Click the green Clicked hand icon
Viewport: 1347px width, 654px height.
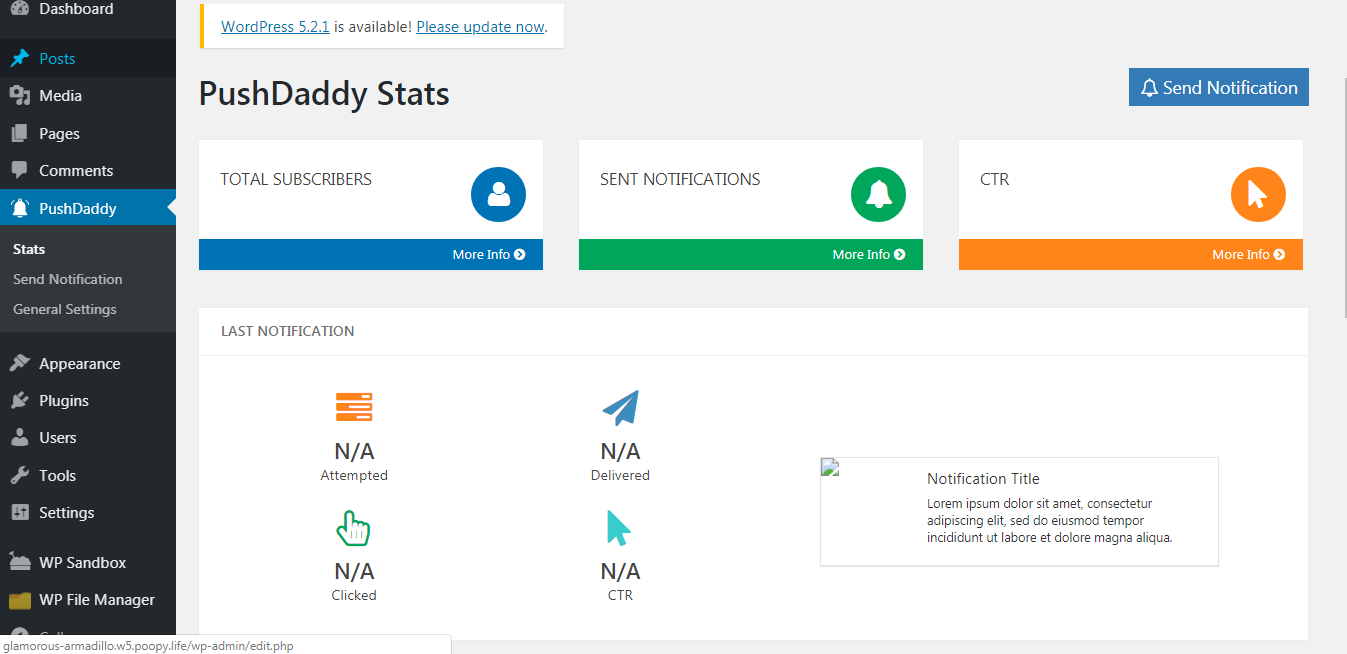353,528
